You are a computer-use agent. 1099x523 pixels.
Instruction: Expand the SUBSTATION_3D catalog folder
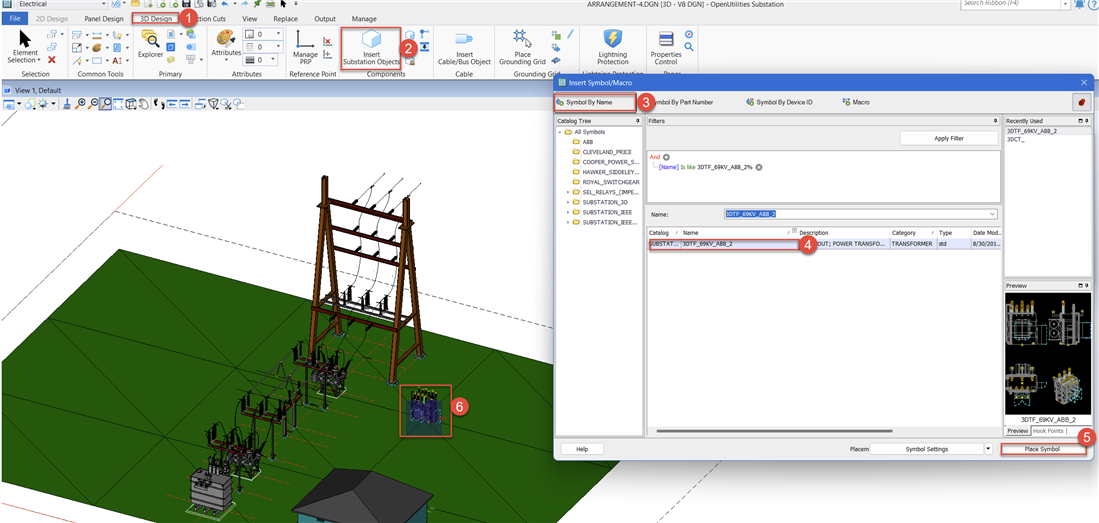tap(568, 202)
